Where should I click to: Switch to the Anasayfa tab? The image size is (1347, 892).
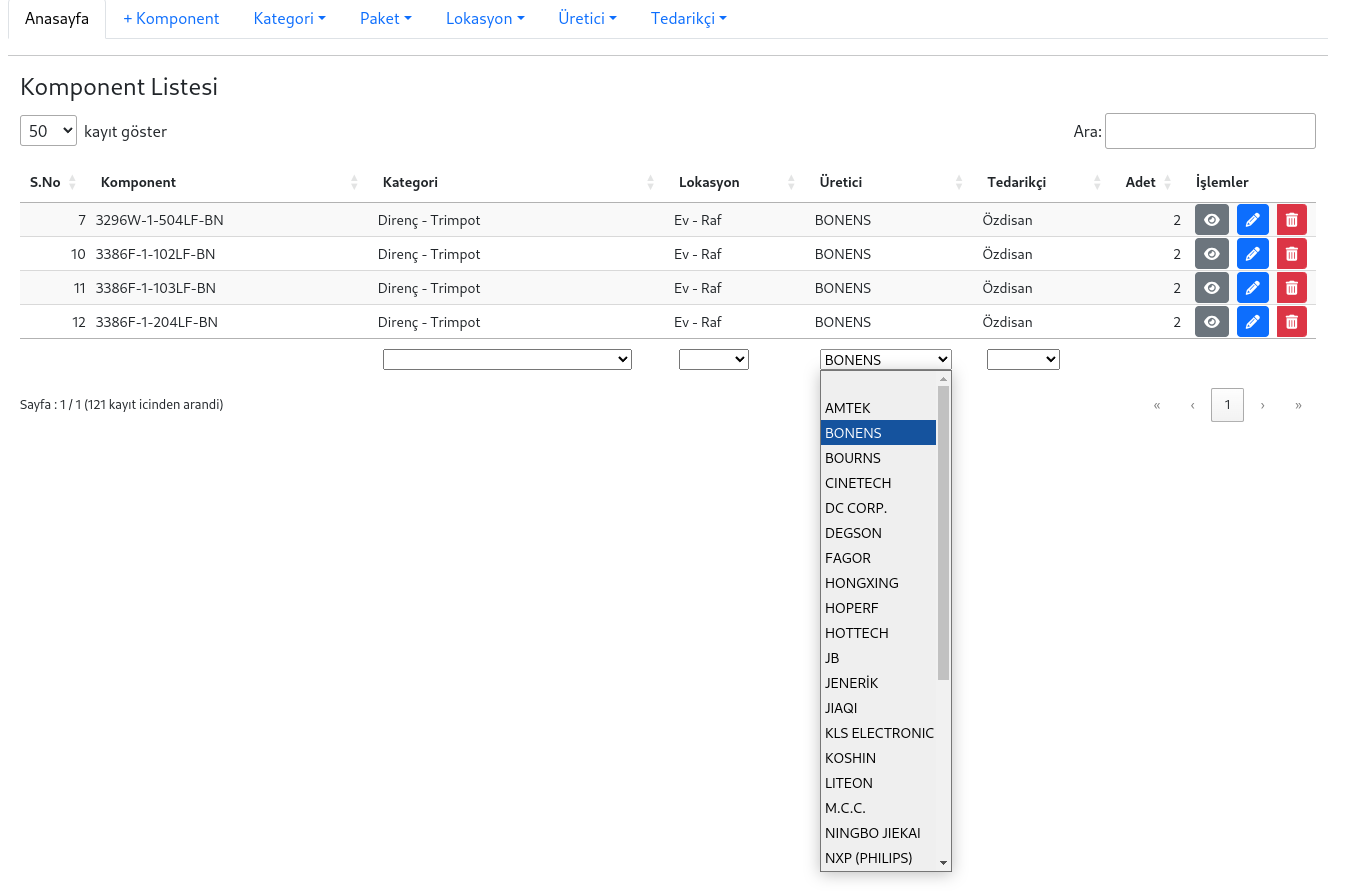click(57, 19)
